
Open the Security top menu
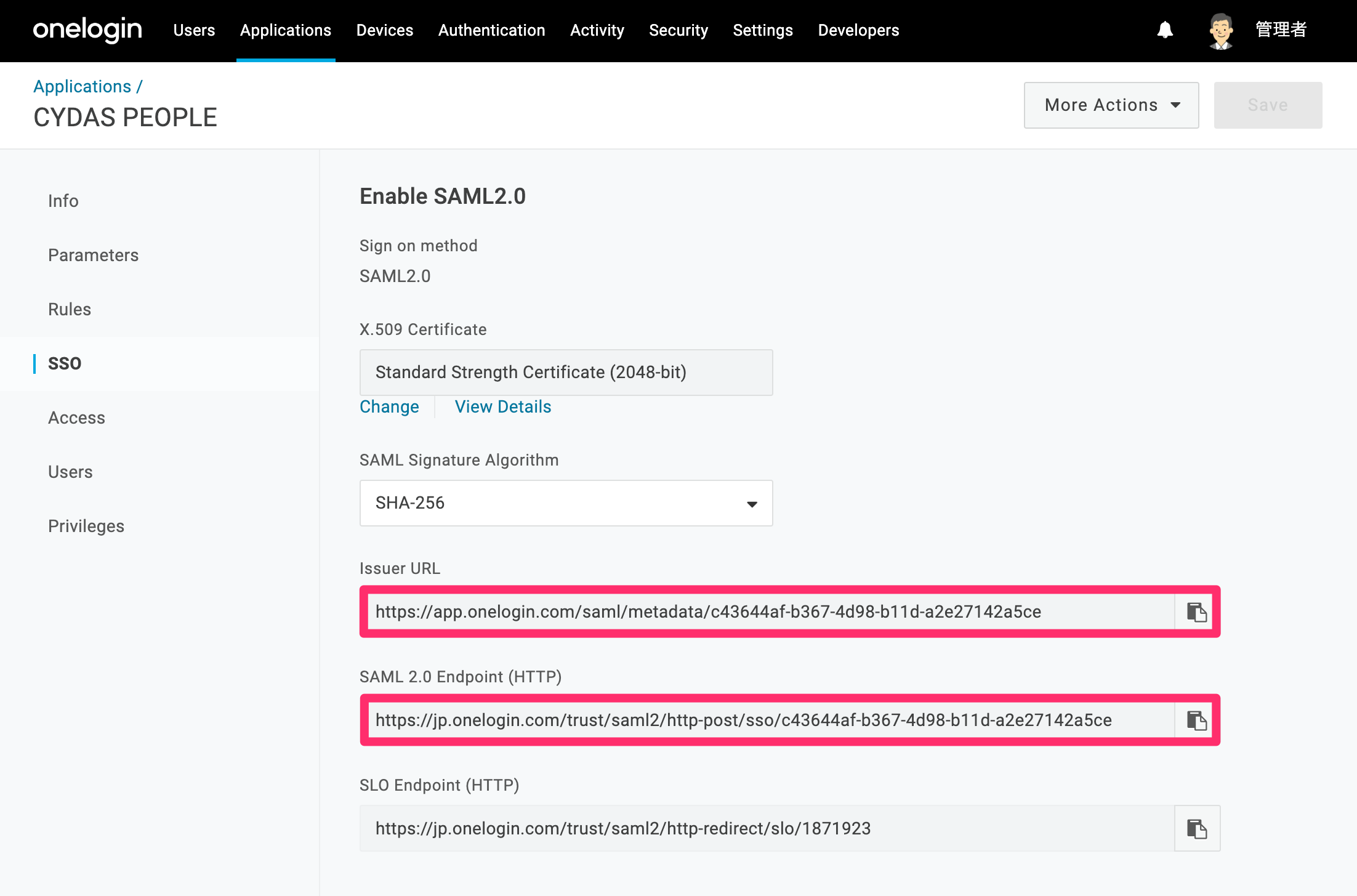point(678,30)
